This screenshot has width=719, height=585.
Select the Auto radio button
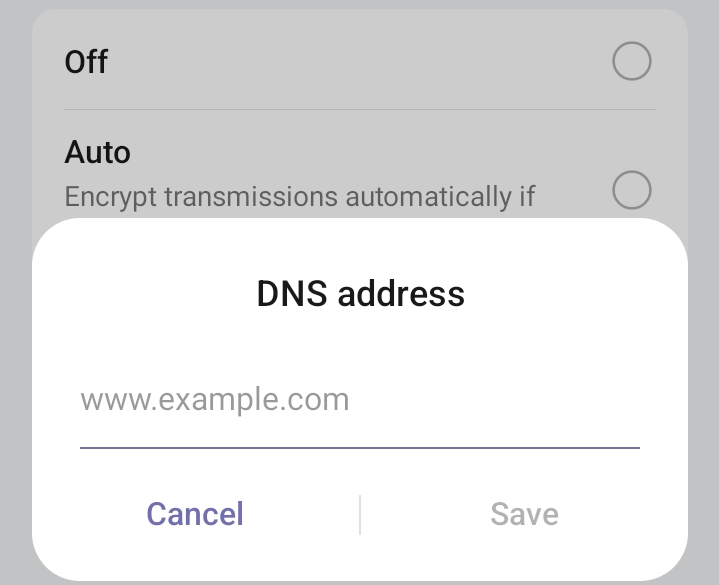pyautogui.click(x=631, y=190)
